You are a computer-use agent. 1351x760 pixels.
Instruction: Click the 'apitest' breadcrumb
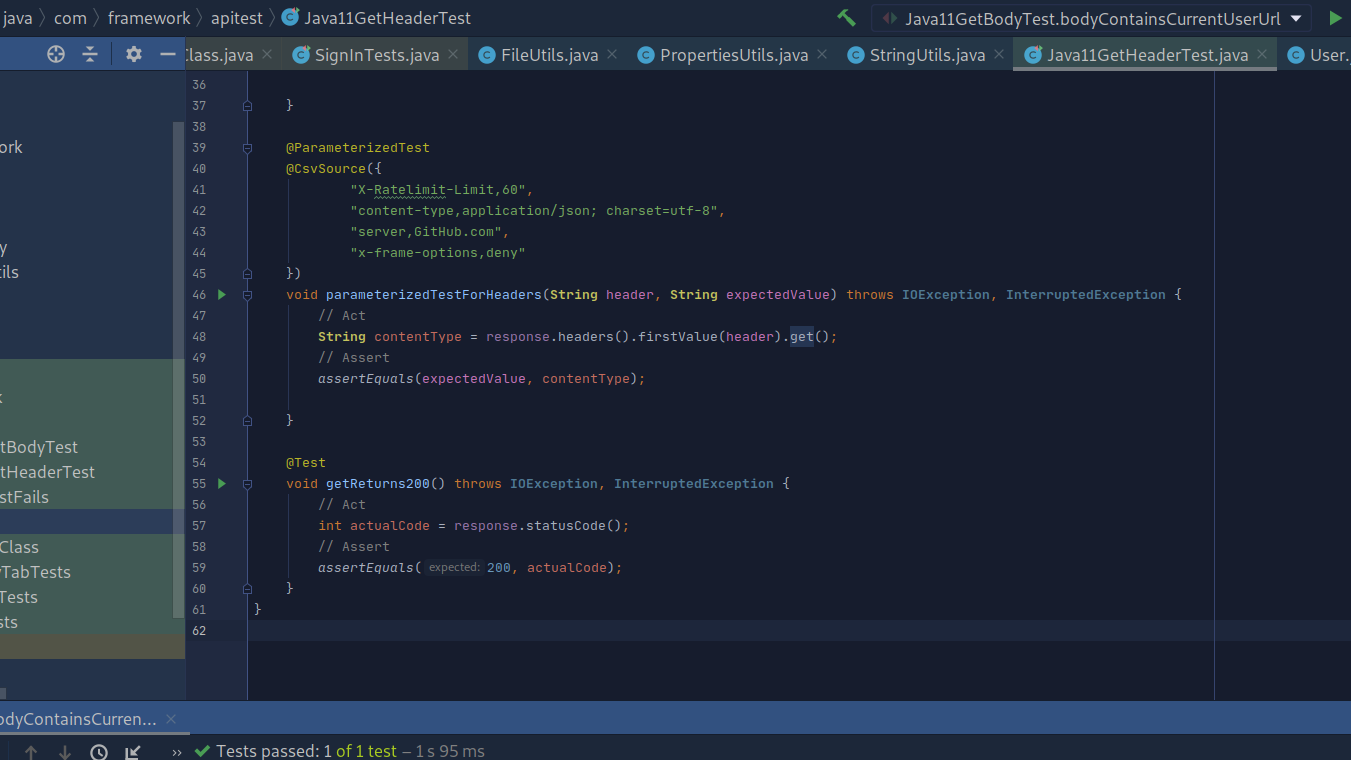point(238,18)
